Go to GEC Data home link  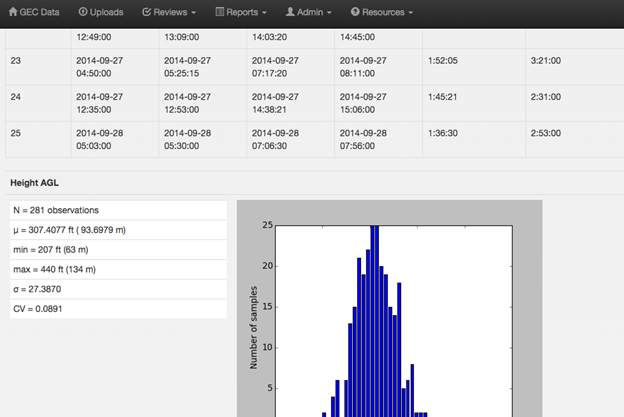34,12
